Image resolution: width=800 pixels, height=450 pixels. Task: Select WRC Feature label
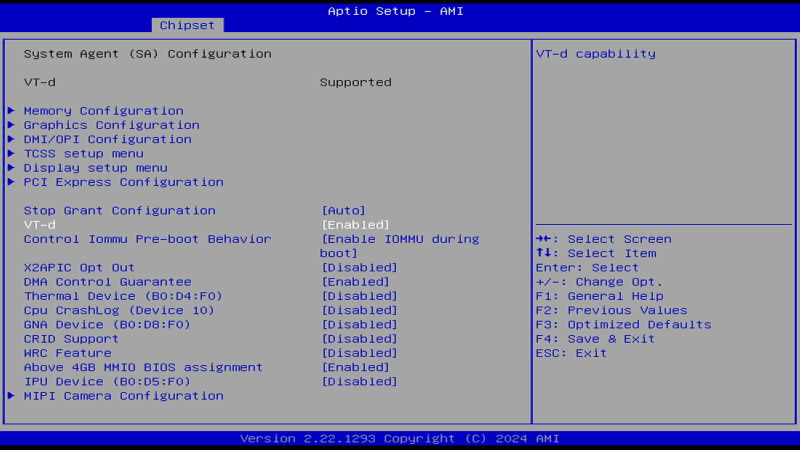click(67, 354)
